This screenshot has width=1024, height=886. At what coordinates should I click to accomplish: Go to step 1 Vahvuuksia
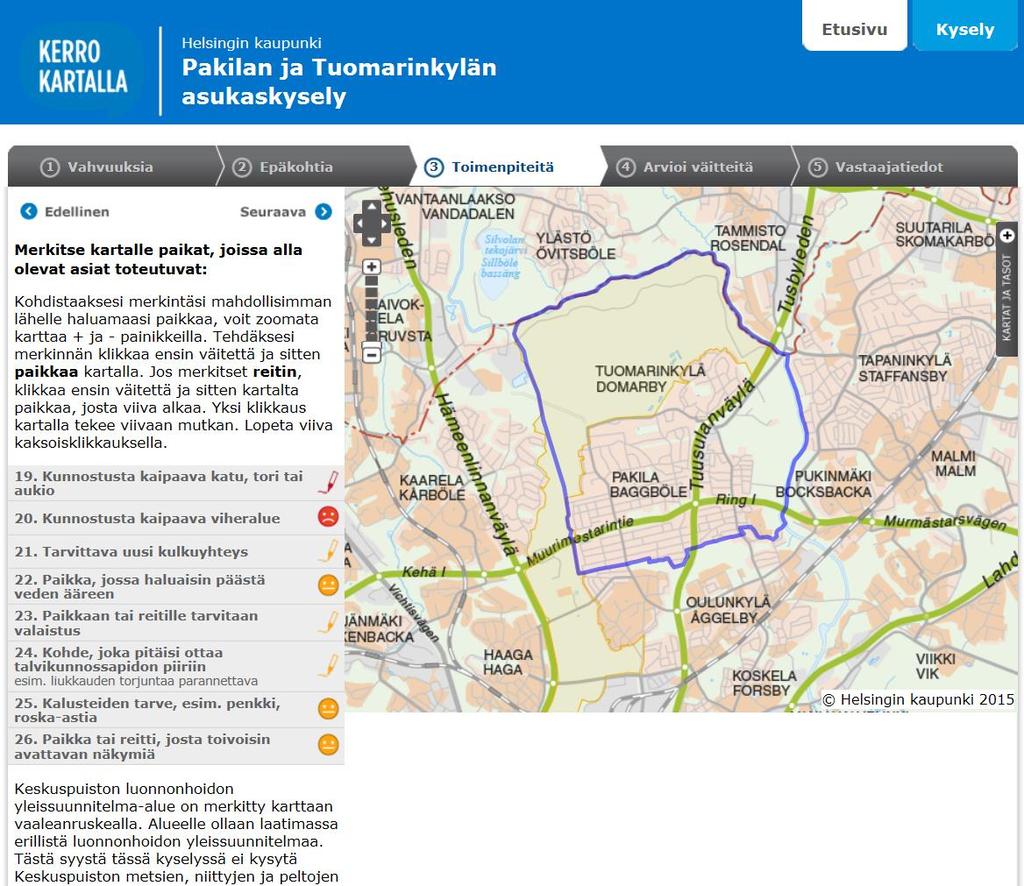111,166
